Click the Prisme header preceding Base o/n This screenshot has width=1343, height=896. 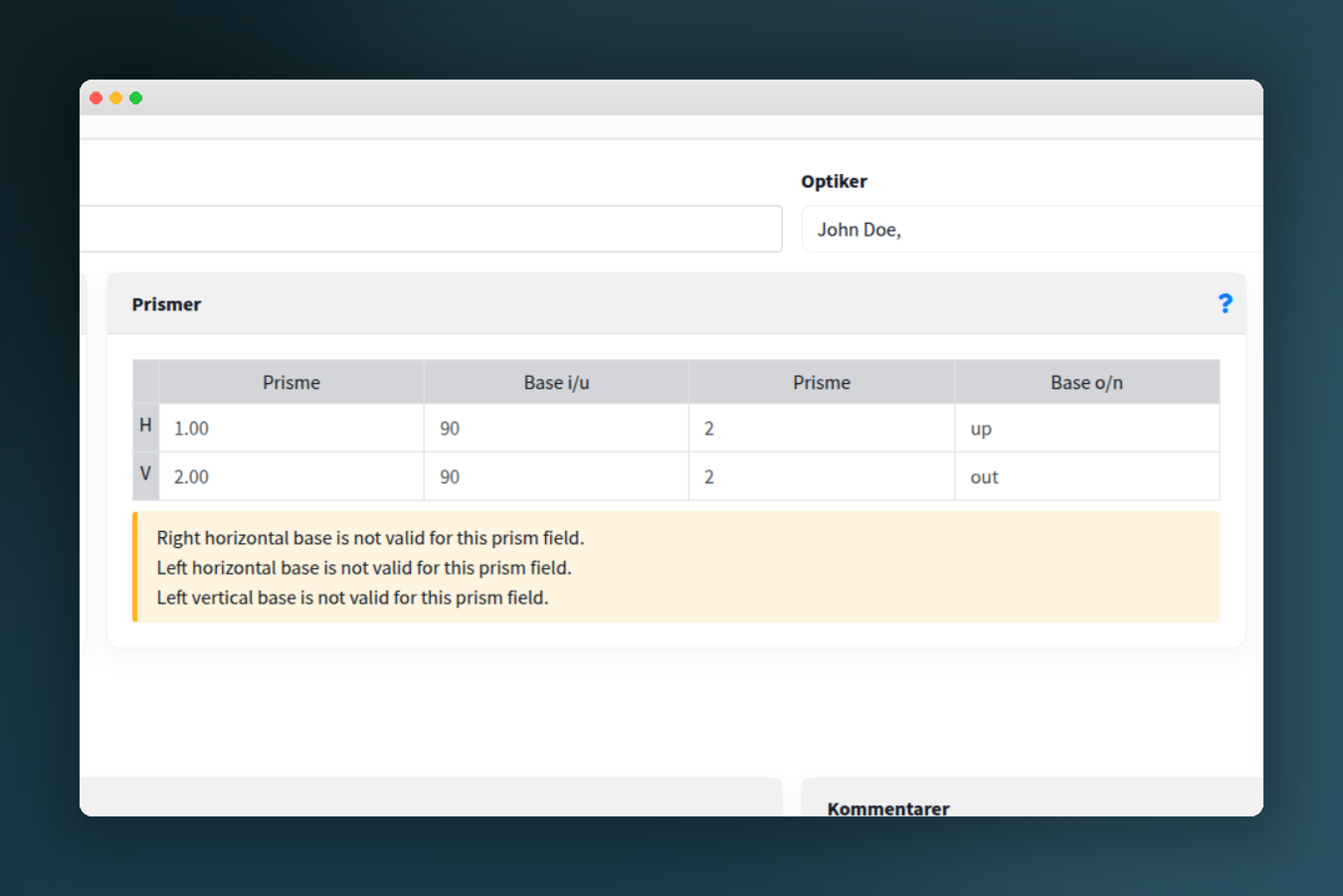[x=822, y=383]
